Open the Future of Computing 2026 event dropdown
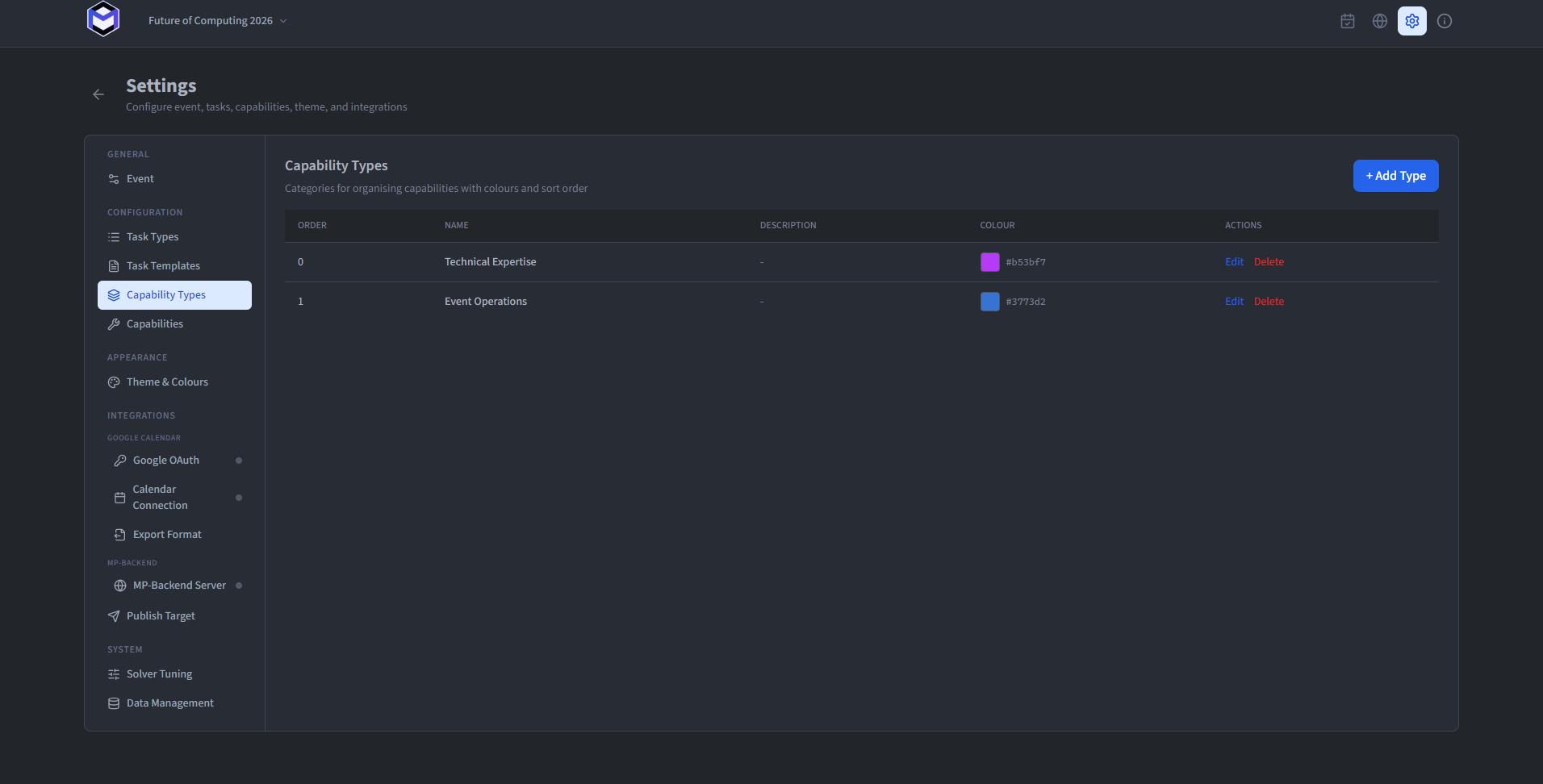The width and height of the screenshot is (1543, 784). point(217,21)
